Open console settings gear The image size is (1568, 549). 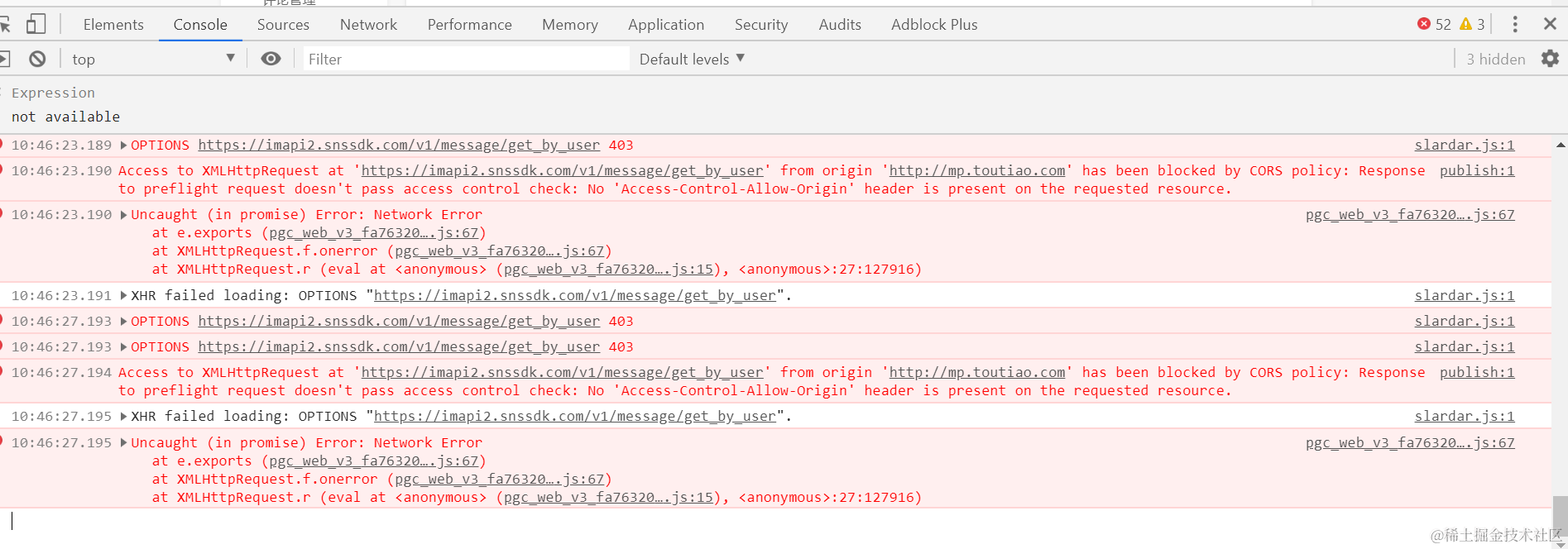pyautogui.click(x=1550, y=59)
